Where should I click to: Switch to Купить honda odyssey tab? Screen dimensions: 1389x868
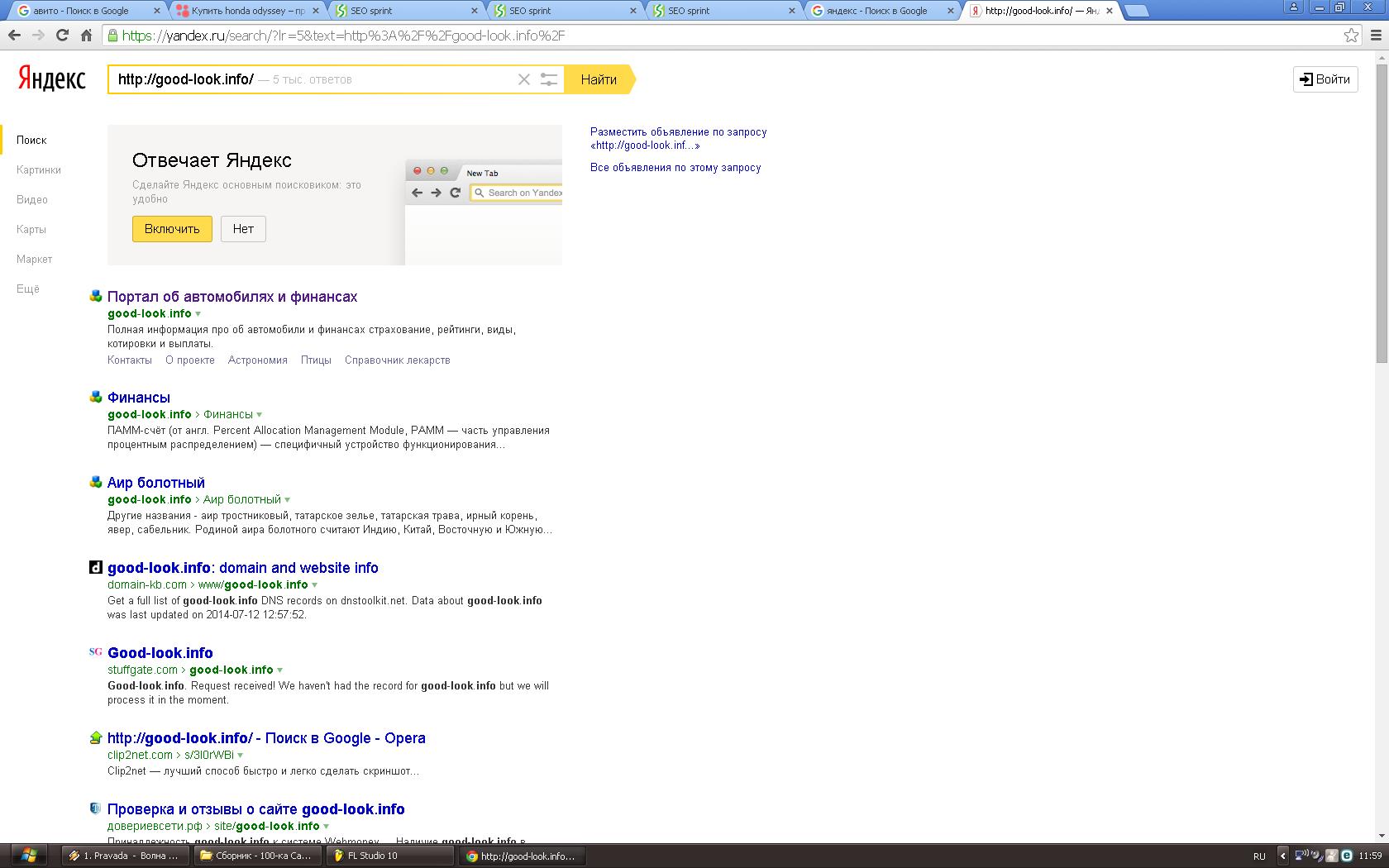(x=247, y=11)
